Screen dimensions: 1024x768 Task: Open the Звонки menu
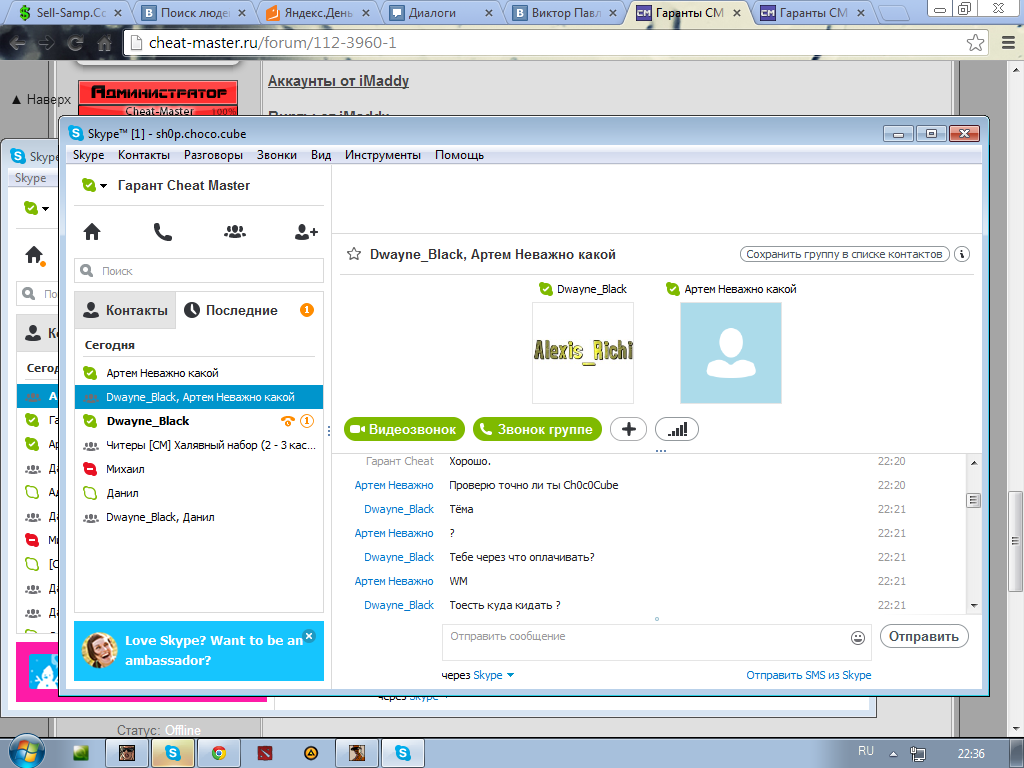click(x=276, y=155)
